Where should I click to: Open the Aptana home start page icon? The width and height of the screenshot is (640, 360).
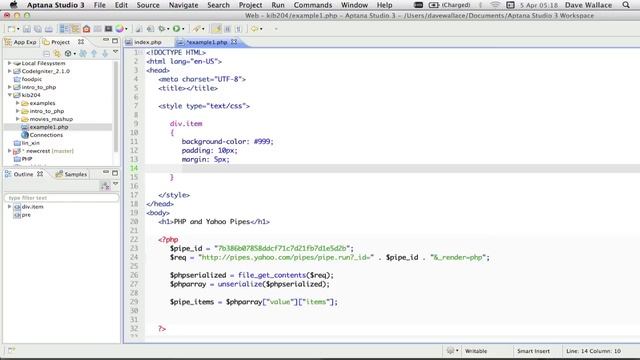pos(87,29)
